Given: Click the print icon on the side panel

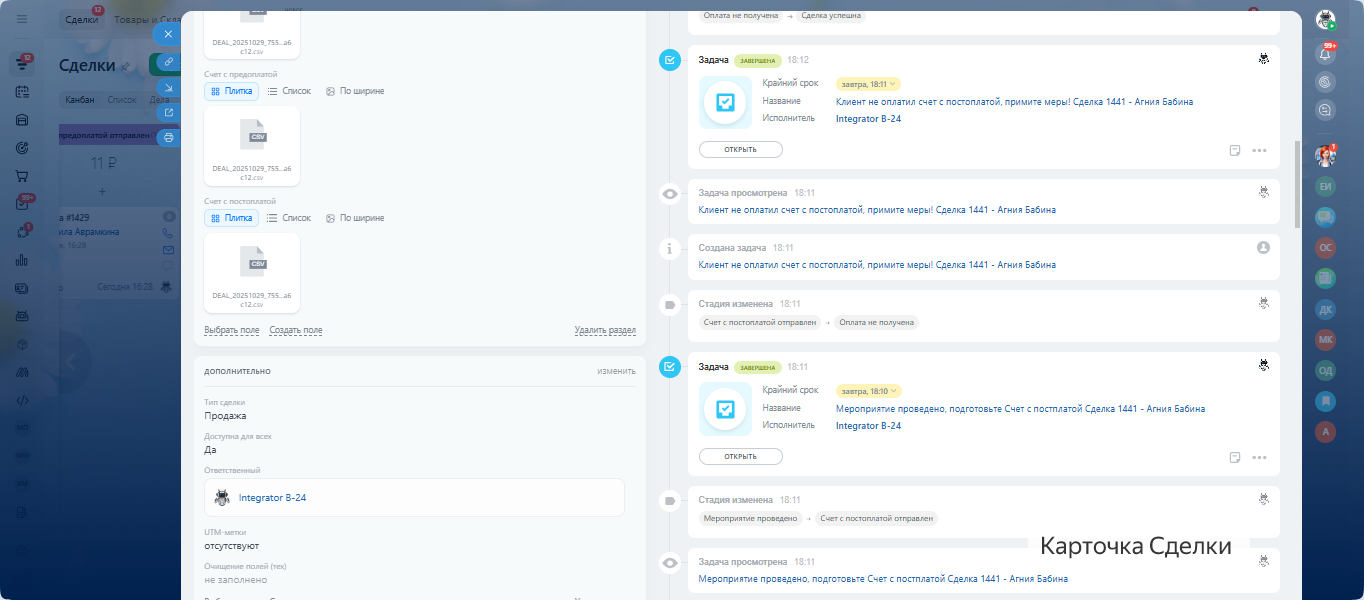Looking at the screenshot, I should pos(168,137).
